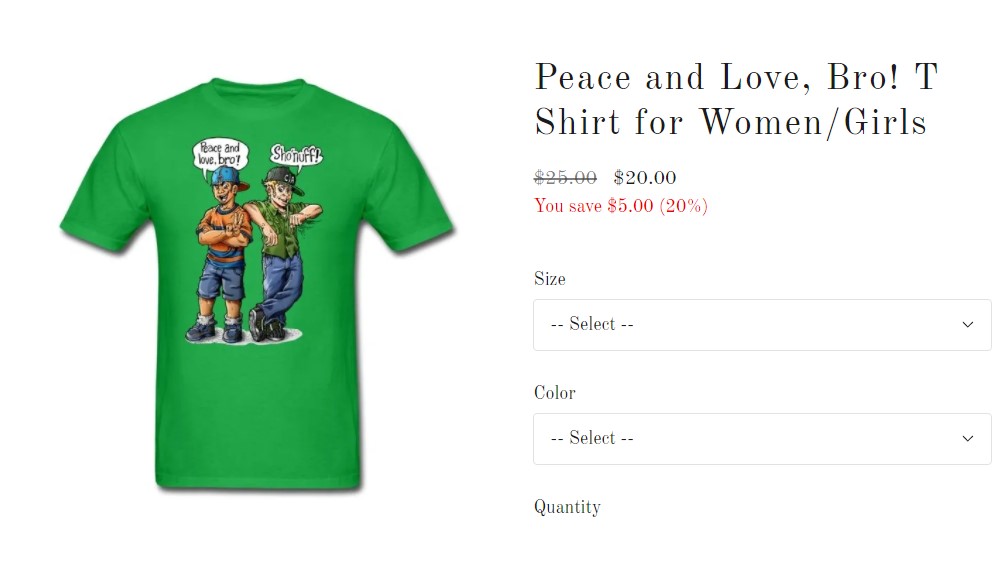Click the chevron arrow in Size dropdown
This screenshot has height=564, width=1006.
point(968,325)
